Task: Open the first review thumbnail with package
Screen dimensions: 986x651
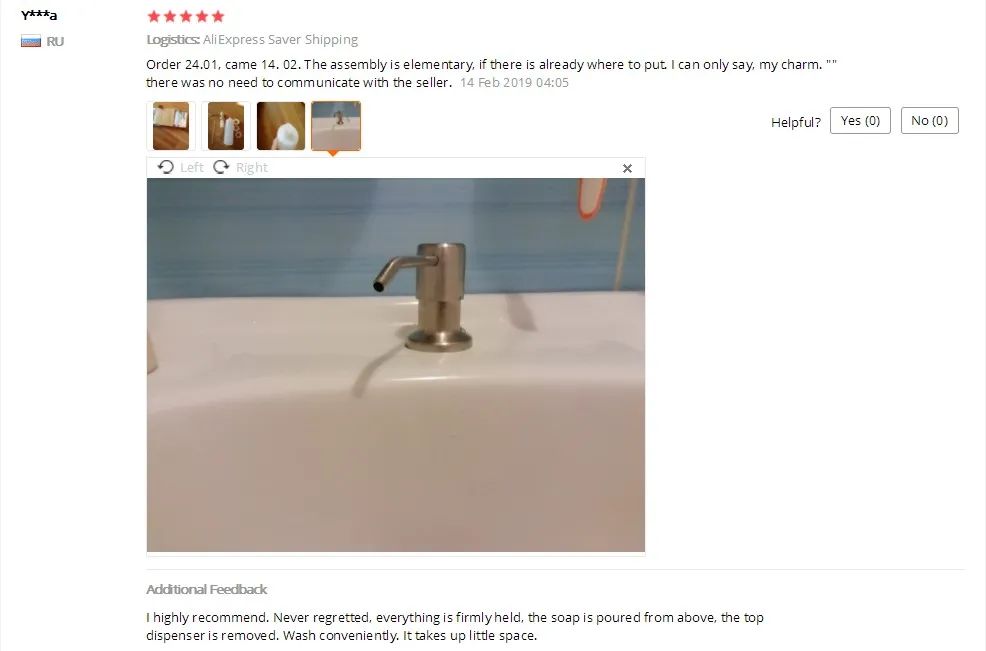Action: 171,126
